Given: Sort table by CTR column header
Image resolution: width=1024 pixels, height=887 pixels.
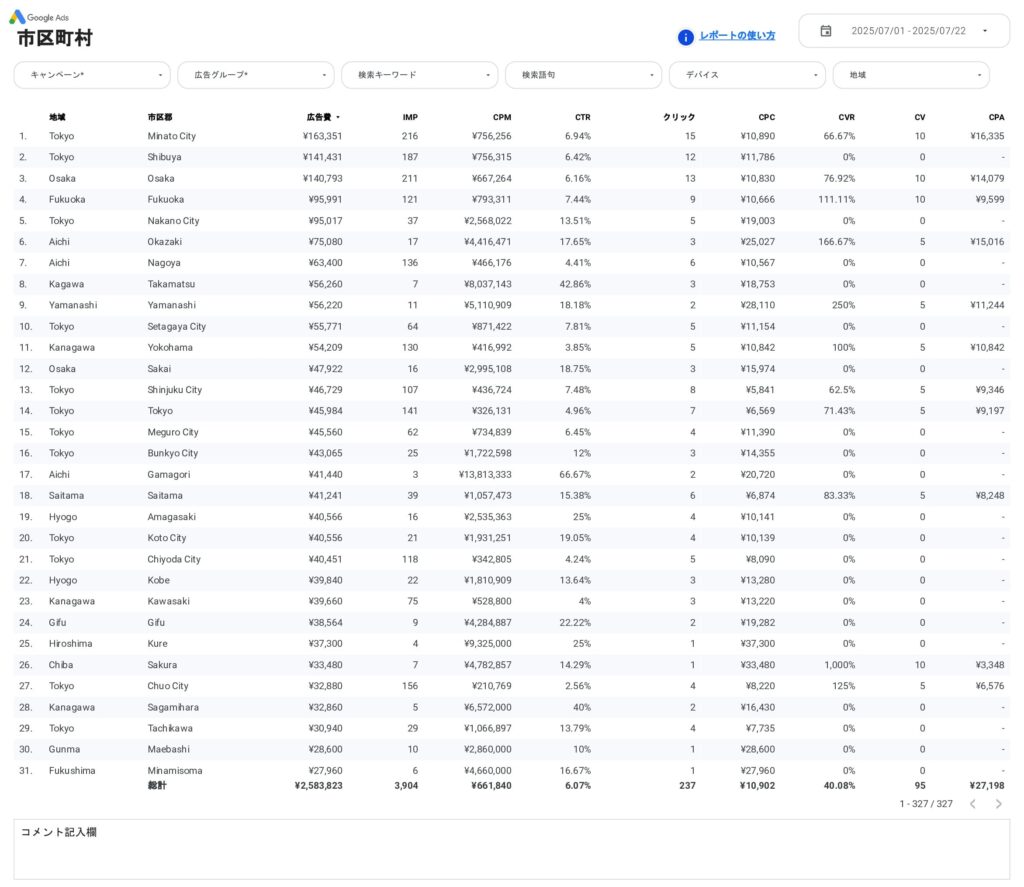Looking at the screenshot, I should (582, 118).
